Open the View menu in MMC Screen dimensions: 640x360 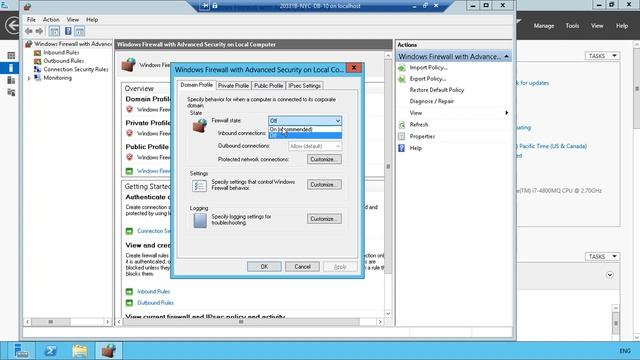[x=73, y=20]
